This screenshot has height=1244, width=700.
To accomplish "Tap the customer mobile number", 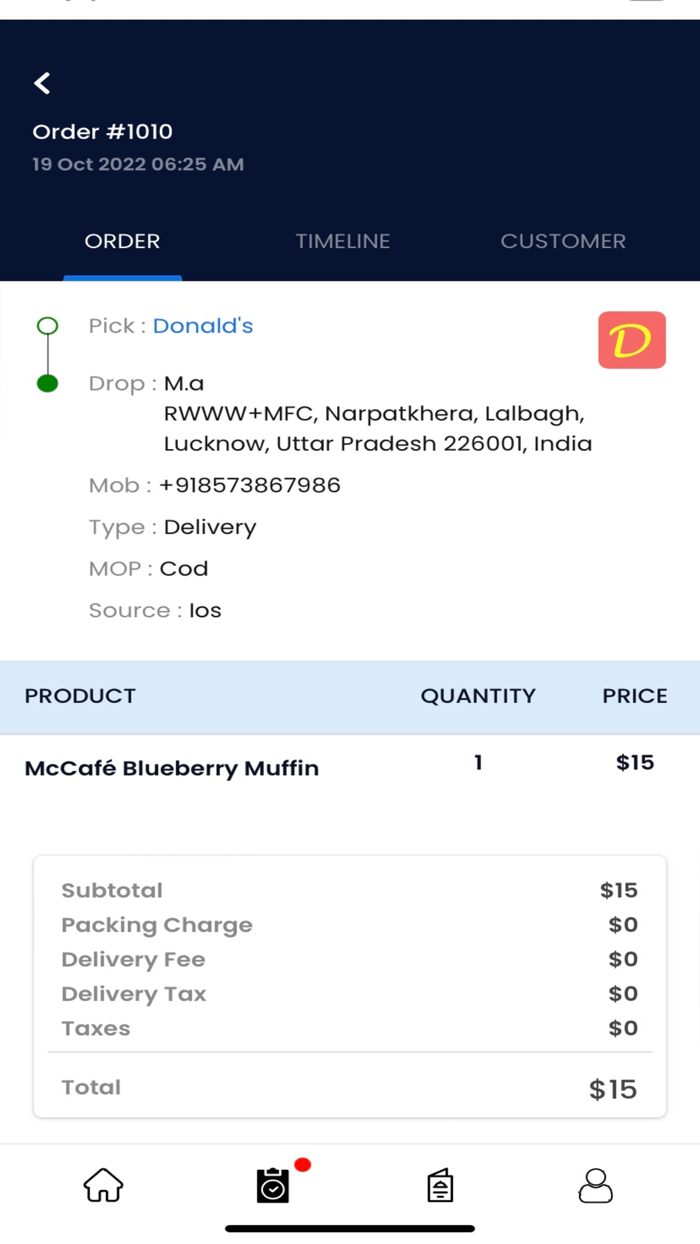I will pos(250,485).
